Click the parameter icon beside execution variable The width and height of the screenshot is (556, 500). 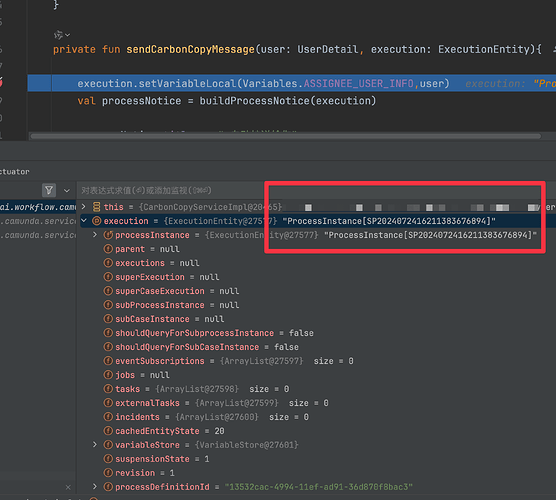pos(96,221)
